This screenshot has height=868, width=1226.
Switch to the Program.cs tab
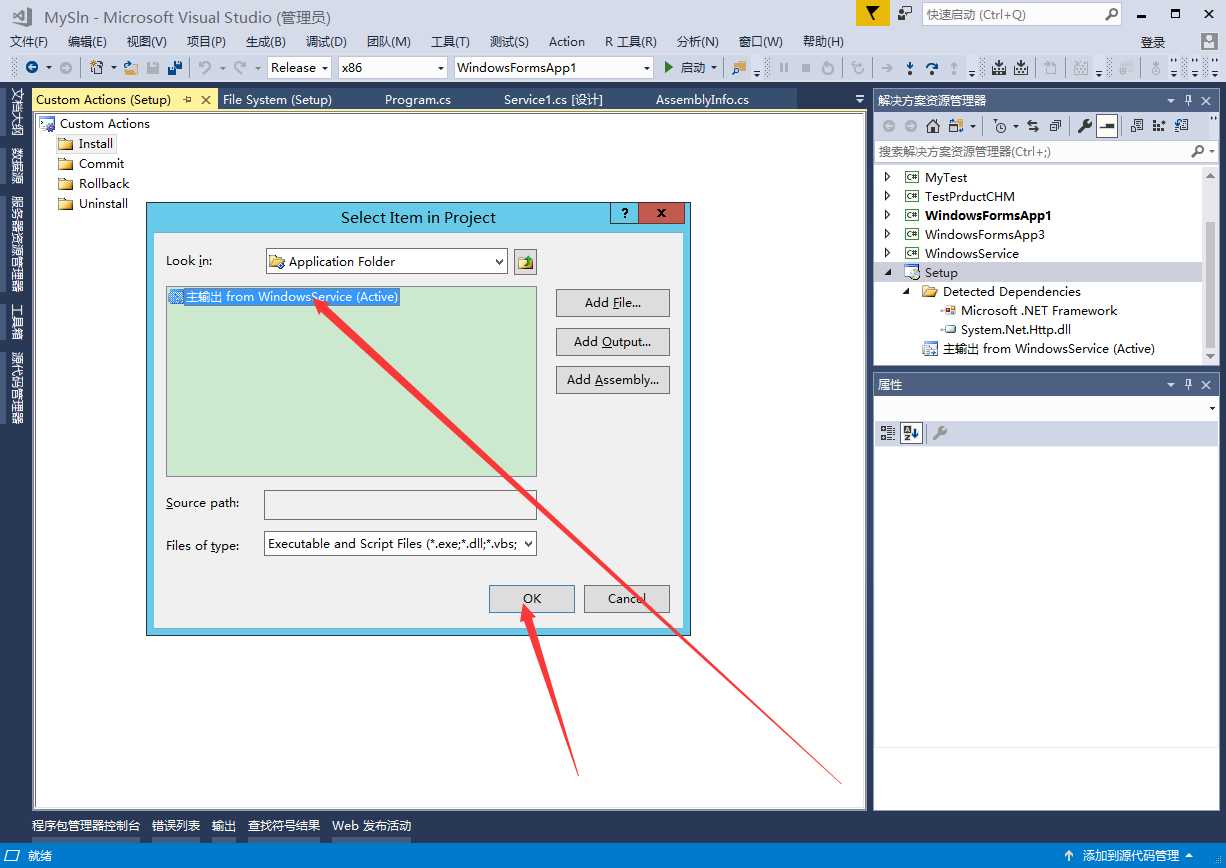(x=418, y=100)
